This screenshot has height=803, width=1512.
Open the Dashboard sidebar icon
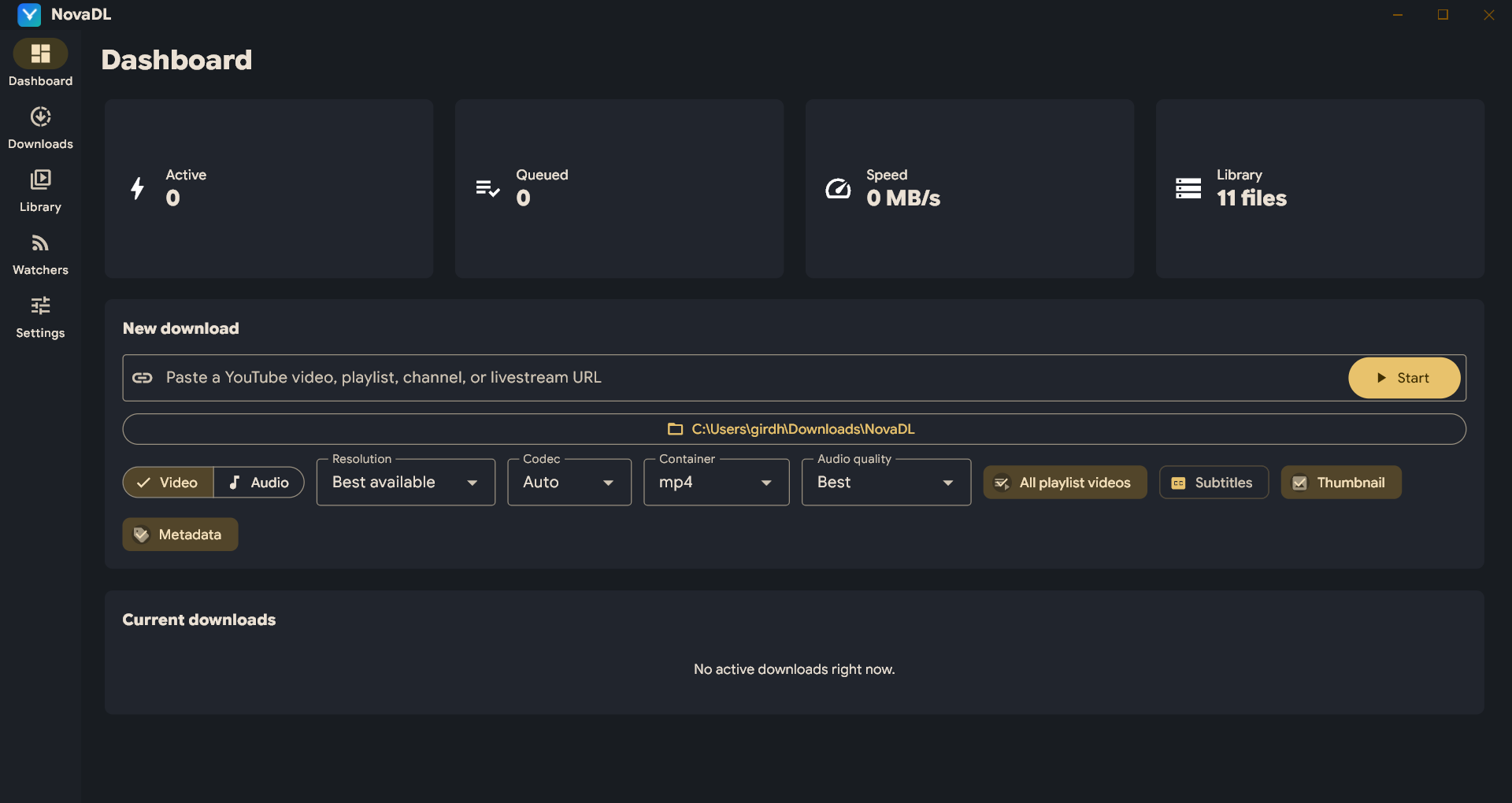point(40,54)
